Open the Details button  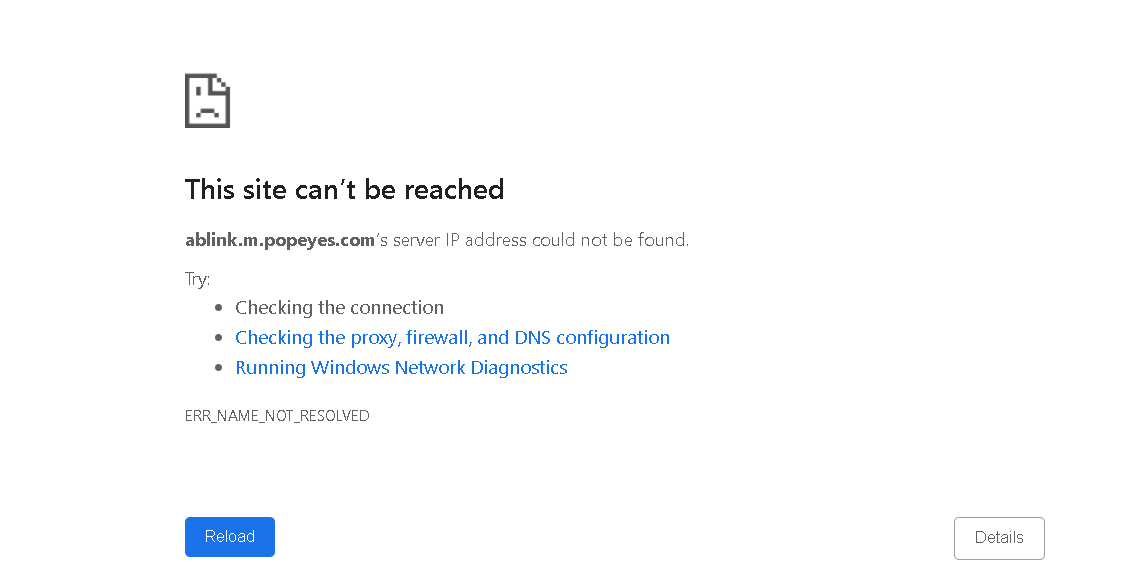click(999, 538)
